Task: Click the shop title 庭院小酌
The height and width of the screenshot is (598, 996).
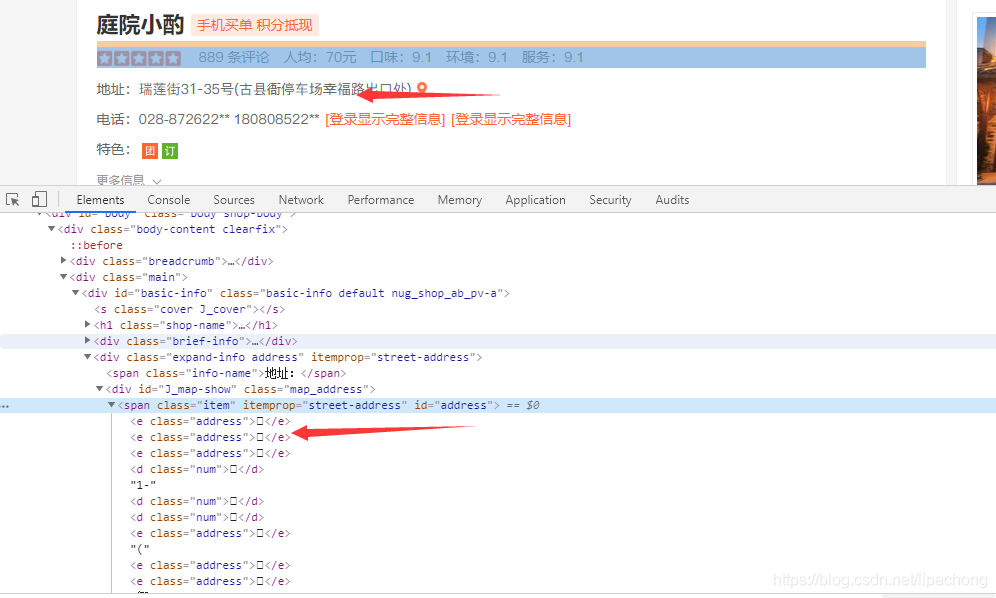Action: pos(140,25)
